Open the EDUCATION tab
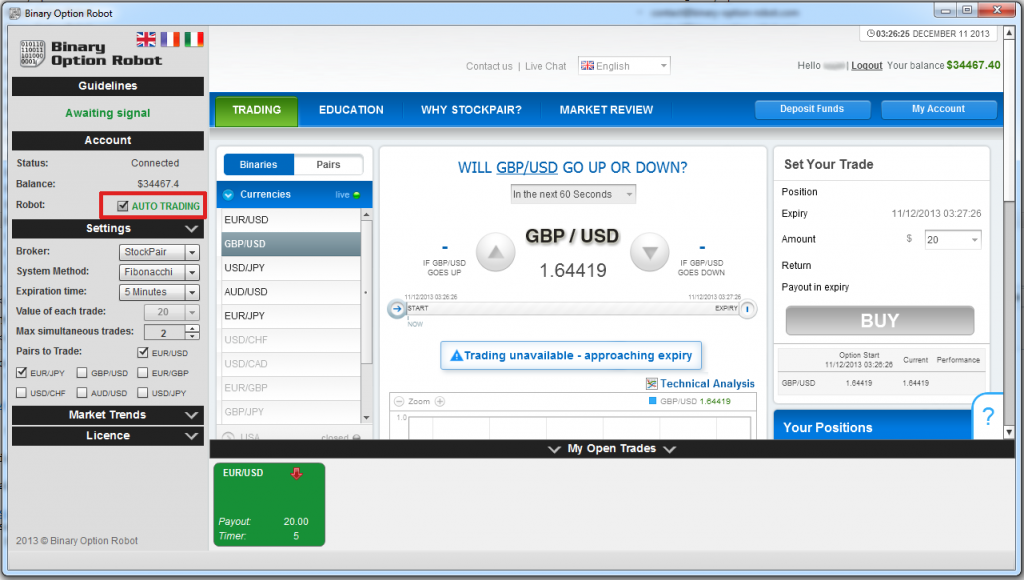 pos(351,110)
